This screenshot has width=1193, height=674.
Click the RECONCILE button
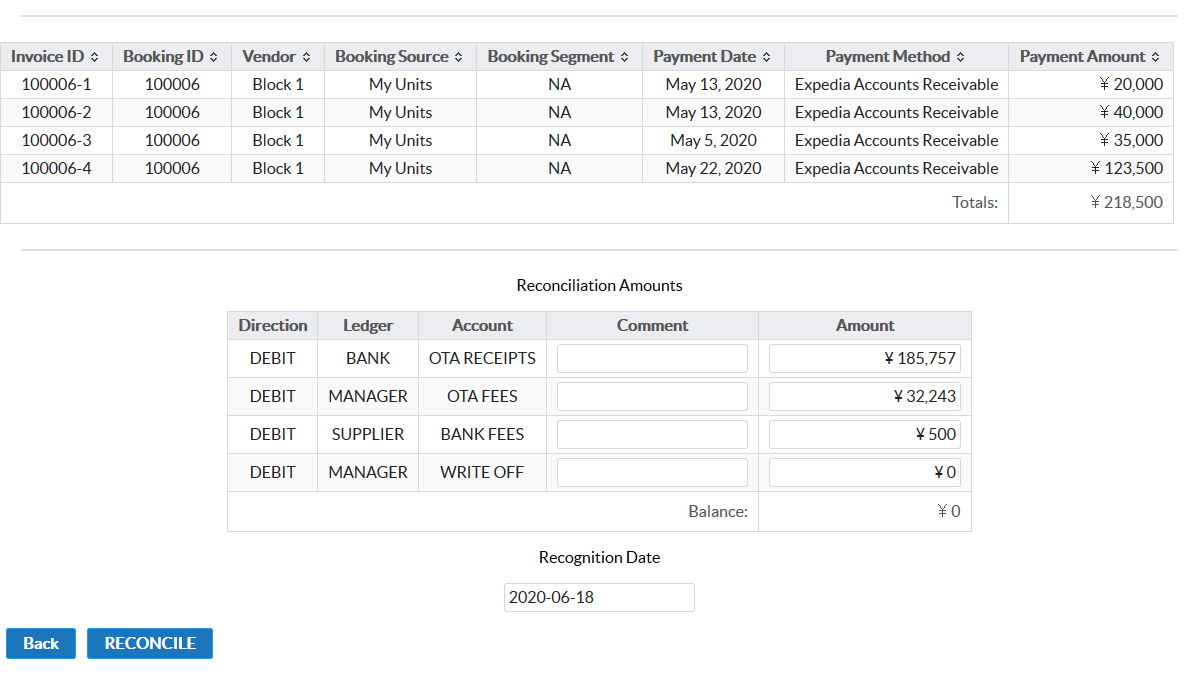(x=150, y=643)
